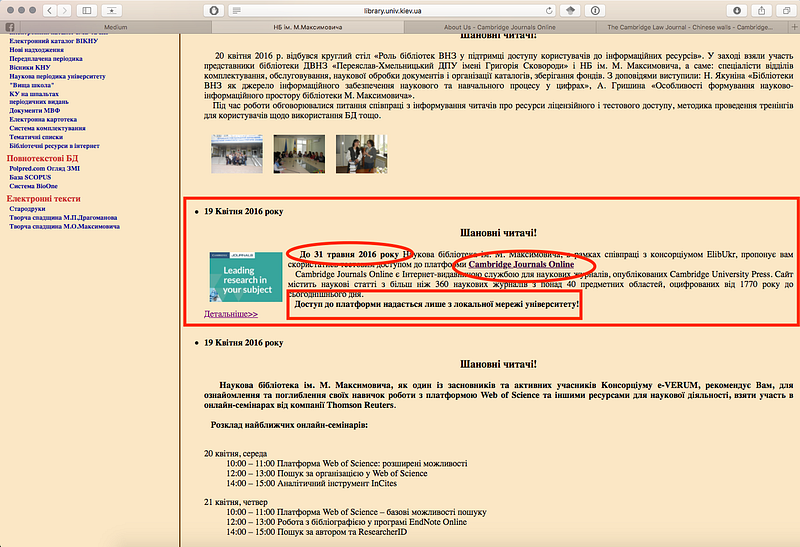
Task: Open Електронна картотека link
Action: (43, 119)
